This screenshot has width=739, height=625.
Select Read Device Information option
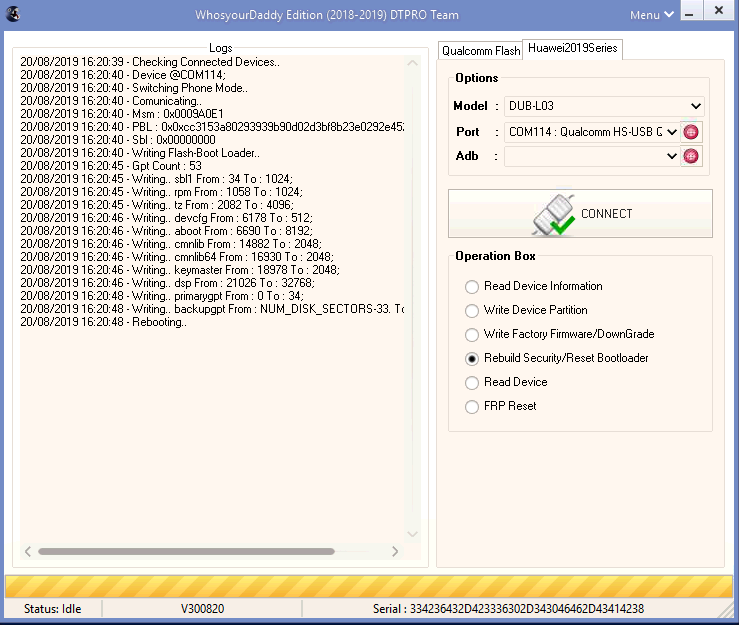click(x=534, y=286)
